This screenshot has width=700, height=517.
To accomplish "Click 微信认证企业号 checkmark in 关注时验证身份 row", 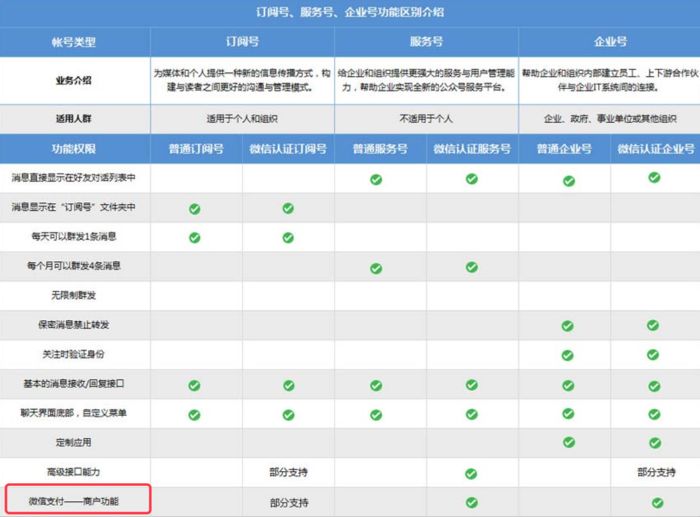I will pyautogui.click(x=653, y=355).
